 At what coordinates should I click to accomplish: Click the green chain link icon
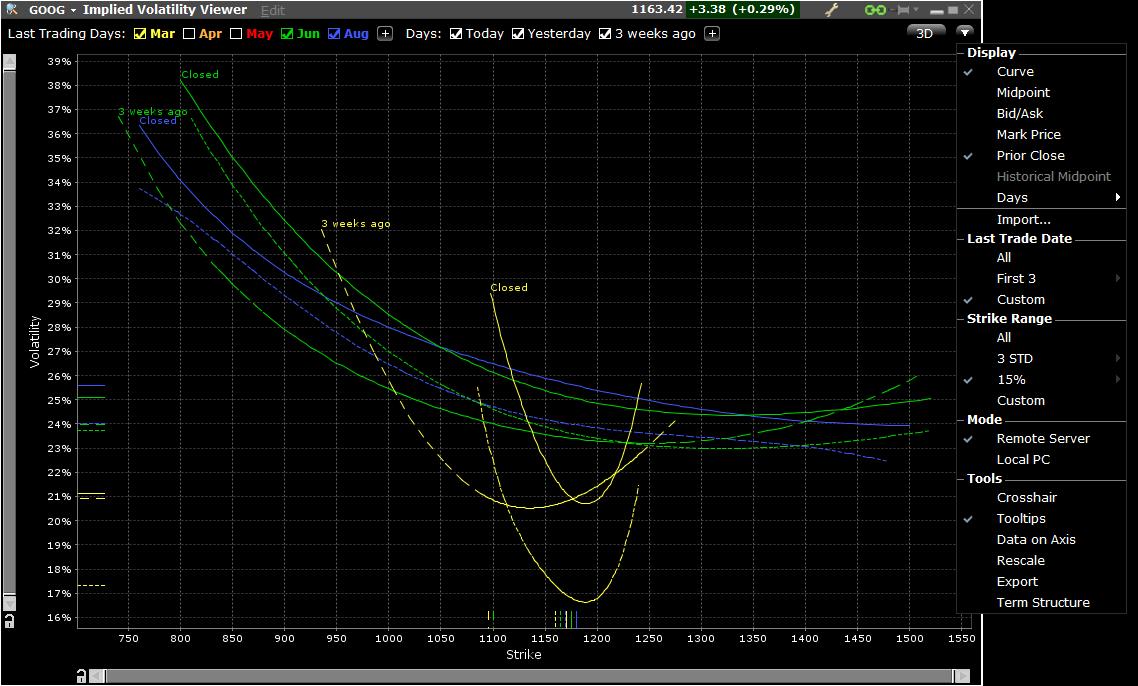coord(876,10)
